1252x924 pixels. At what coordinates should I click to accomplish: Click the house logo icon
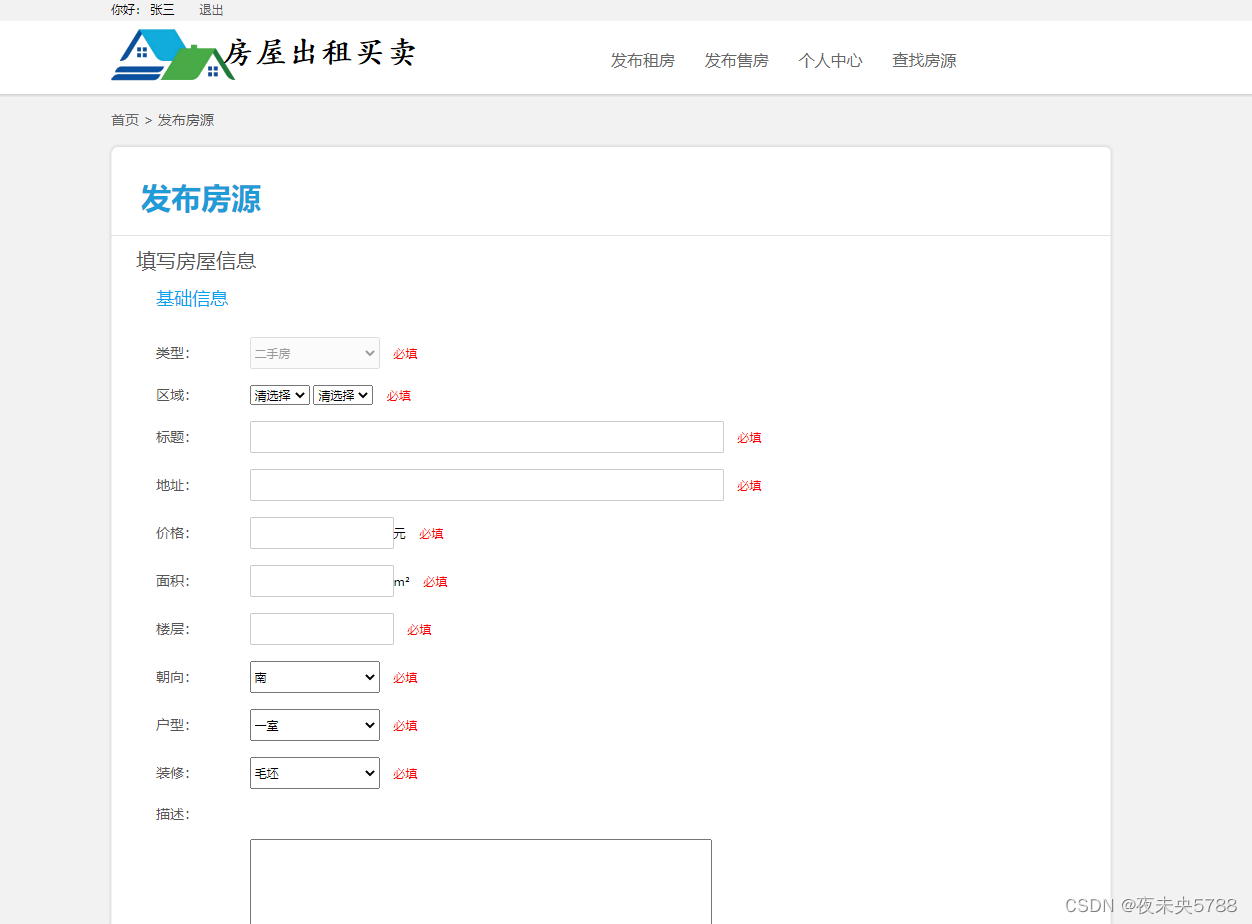pyautogui.click(x=172, y=55)
